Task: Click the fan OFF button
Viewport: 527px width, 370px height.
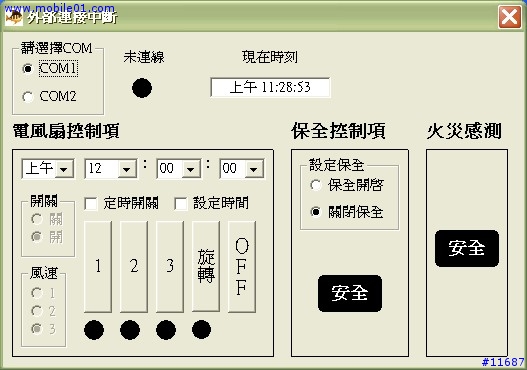Action: pos(242,266)
